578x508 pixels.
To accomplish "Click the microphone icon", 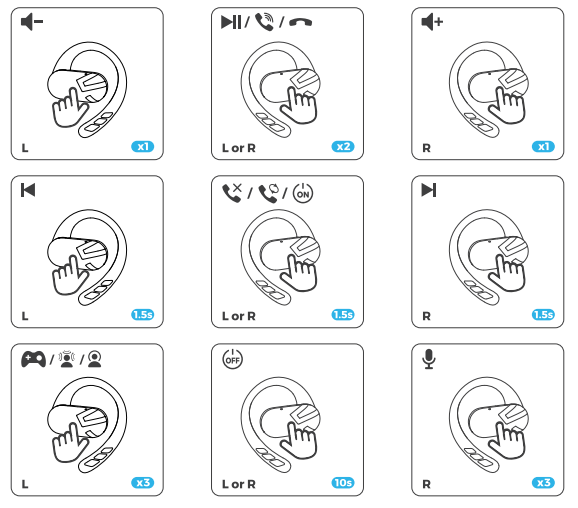I will coord(429,359).
